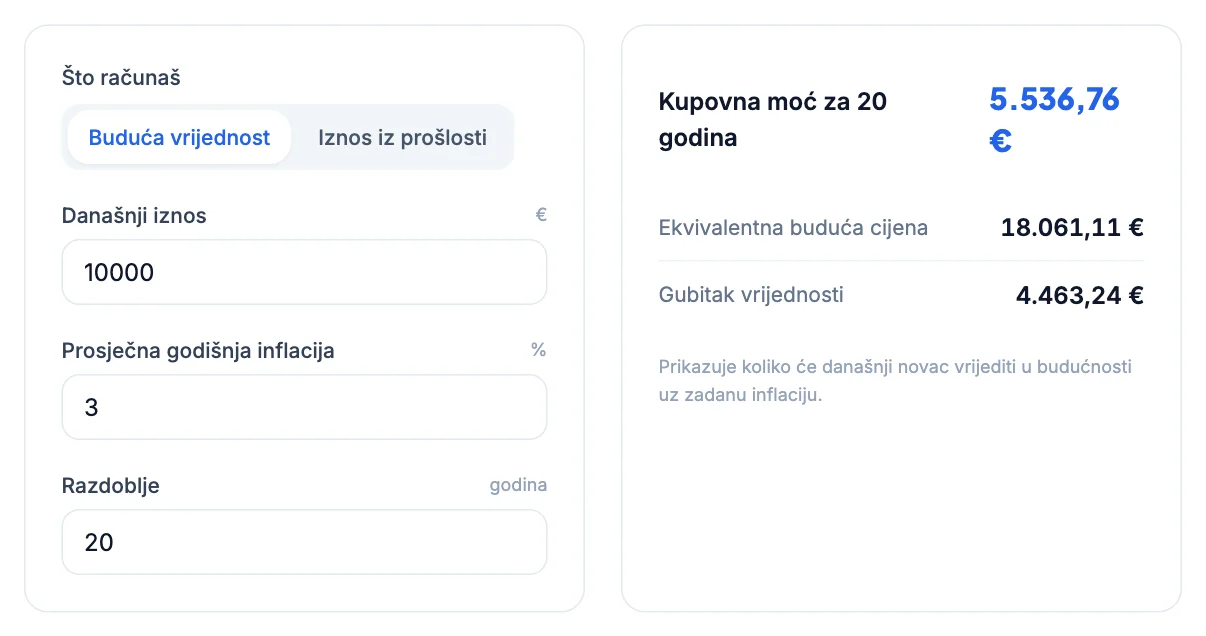Viewport: 1206px width, 636px height.
Task: Click the Razdoblje label
Action: pos(111,486)
